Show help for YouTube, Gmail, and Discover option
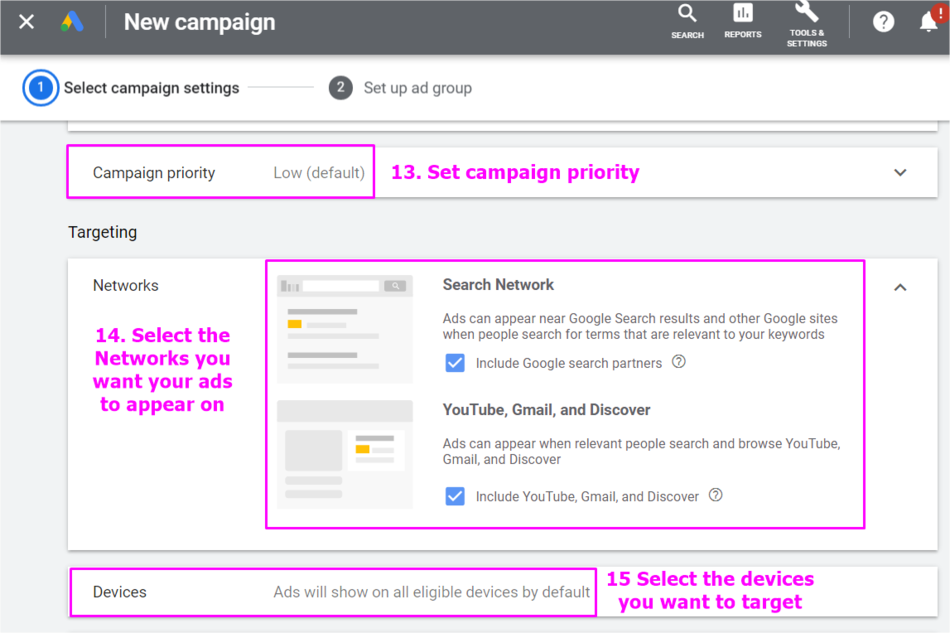 [716, 495]
